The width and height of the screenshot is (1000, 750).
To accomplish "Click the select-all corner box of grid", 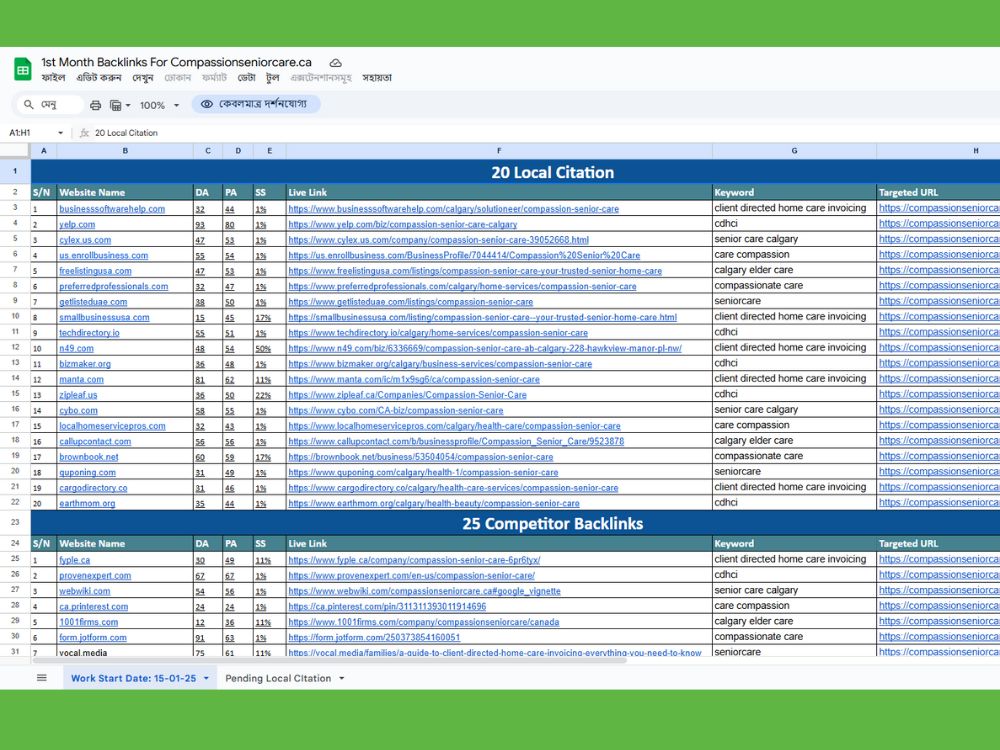I will (x=15, y=151).
